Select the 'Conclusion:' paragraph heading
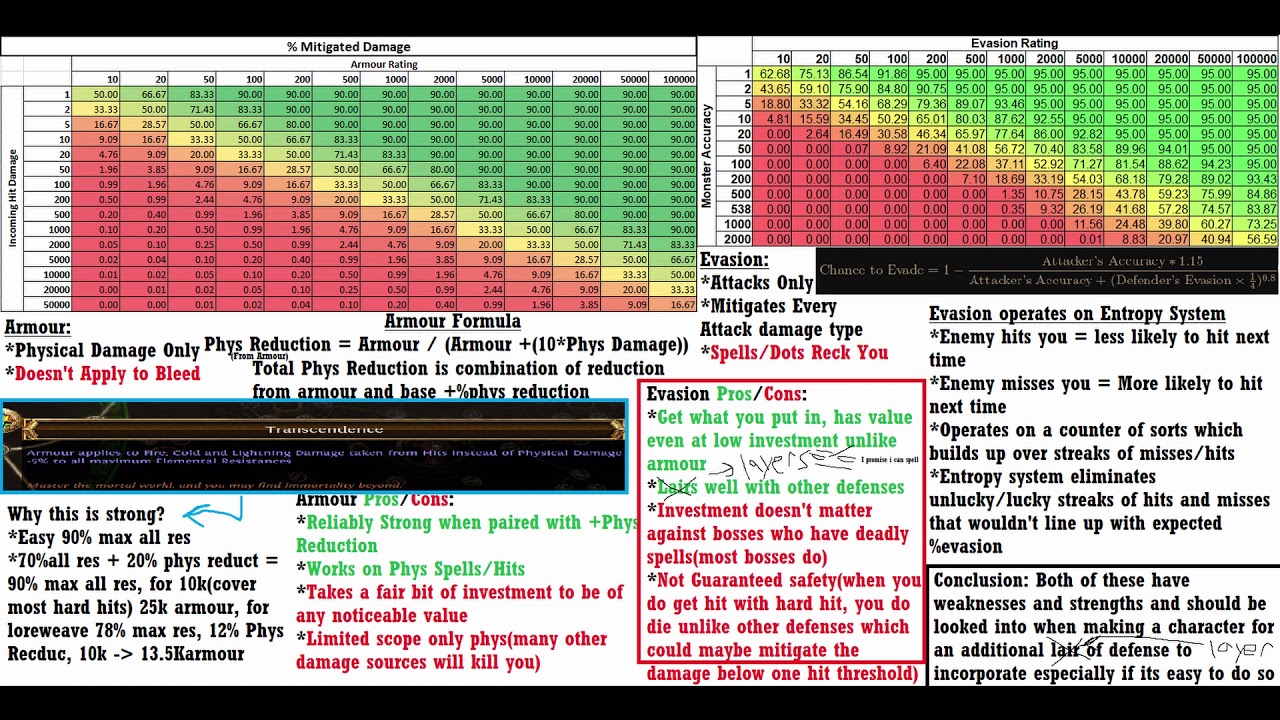Viewport: 1280px width, 720px height. [982, 580]
